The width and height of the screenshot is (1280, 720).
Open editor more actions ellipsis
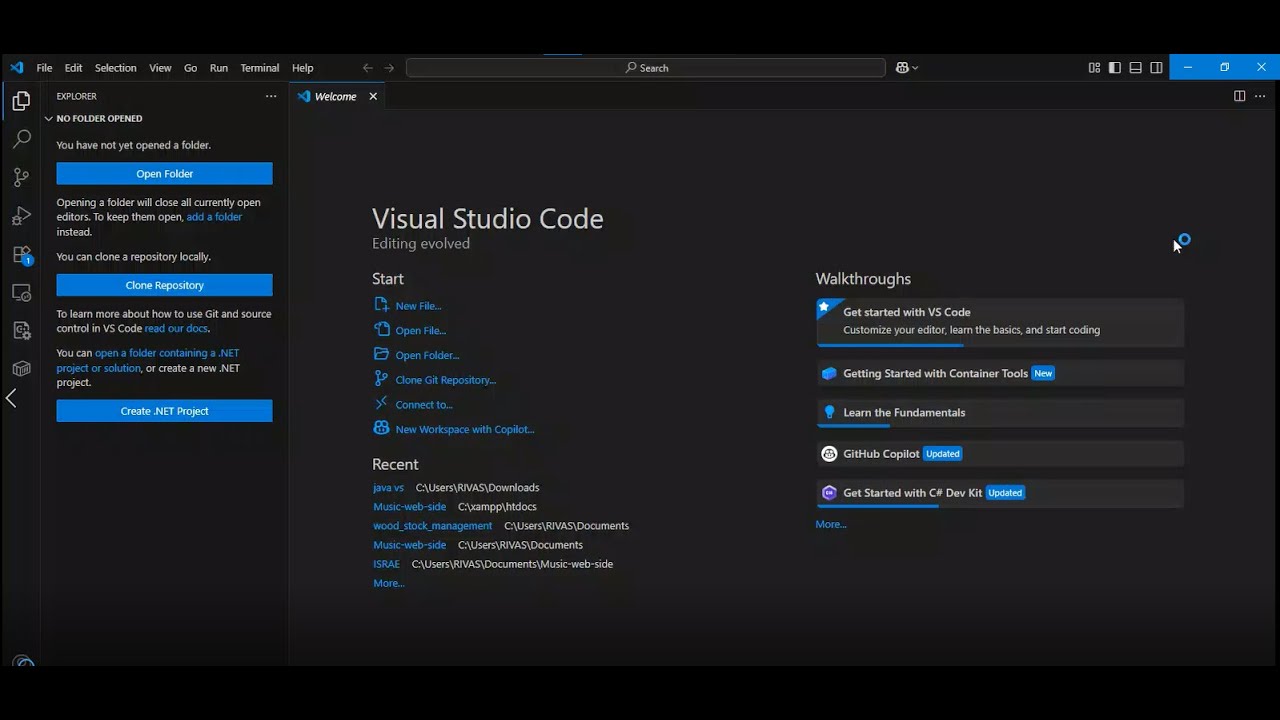(x=1260, y=96)
